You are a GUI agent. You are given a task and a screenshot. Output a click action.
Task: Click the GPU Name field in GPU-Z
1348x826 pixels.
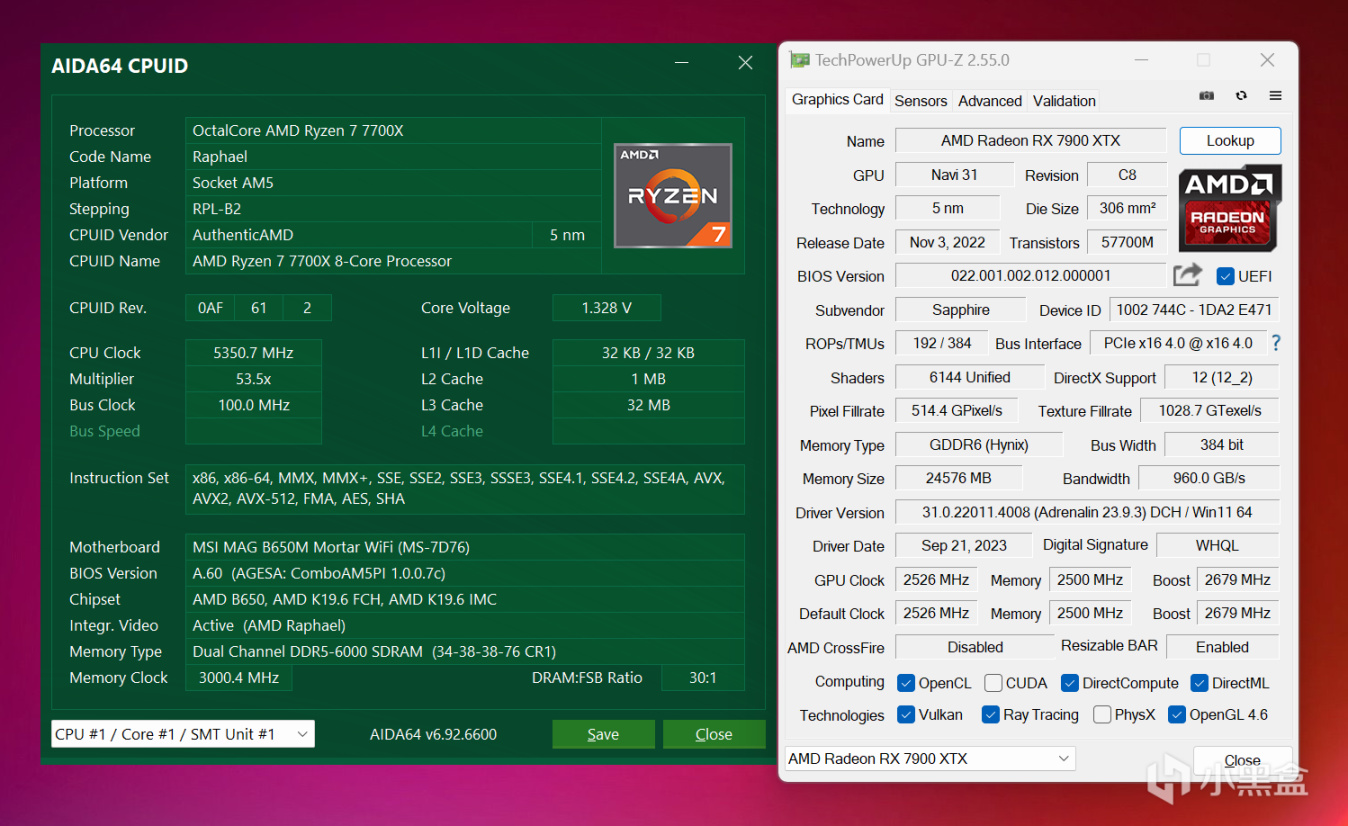pos(1031,141)
